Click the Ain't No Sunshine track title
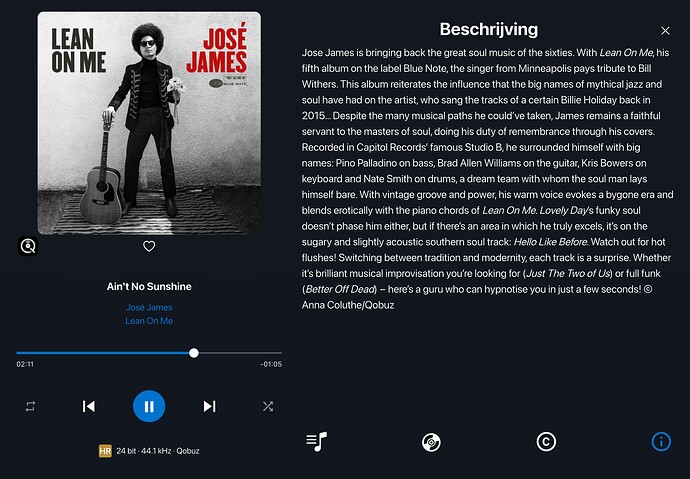The height and width of the screenshot is (479, 690). [149, 287]
